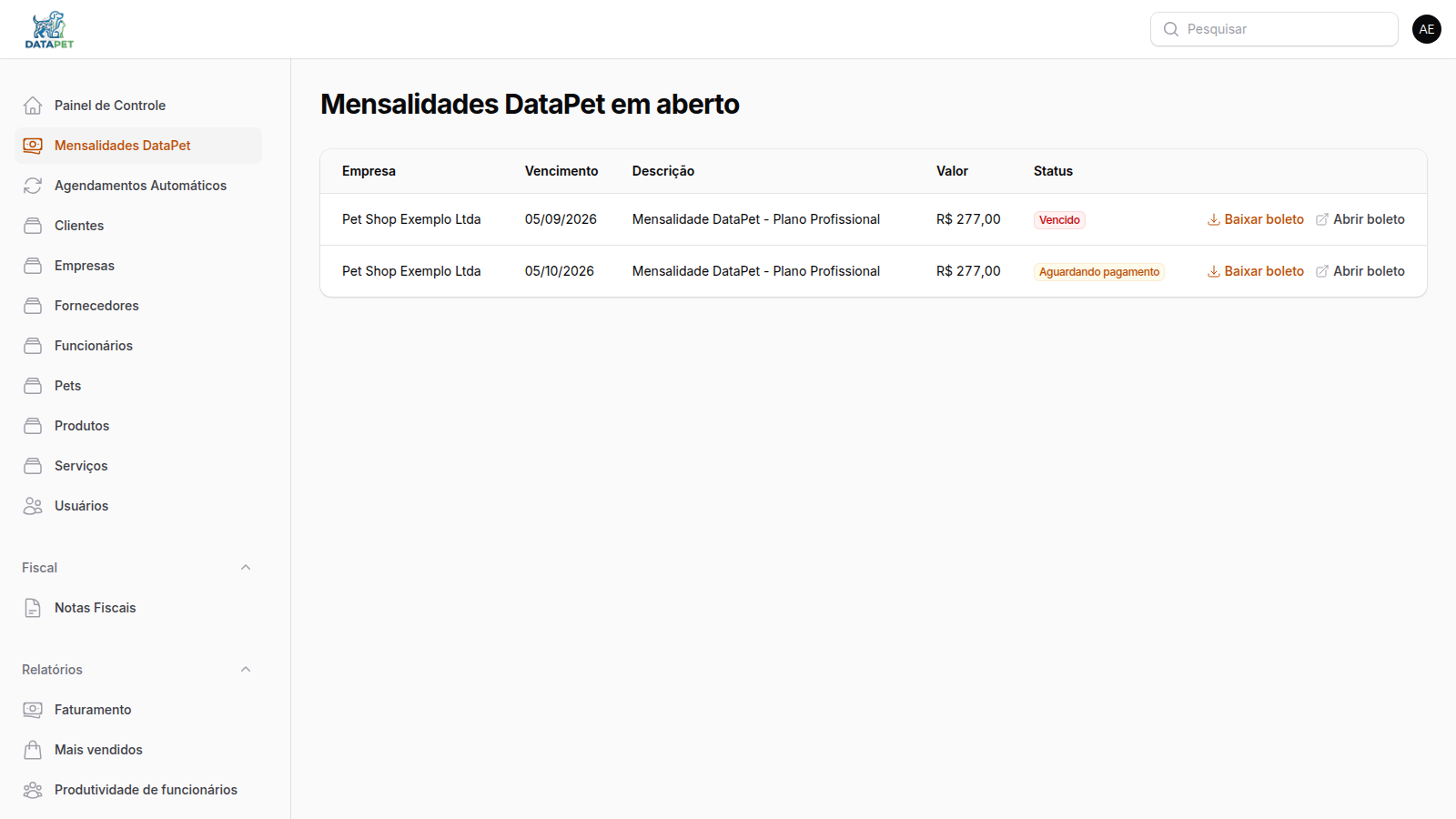
Task: Click the Vencido status badge
Action: coord(1059,220)
